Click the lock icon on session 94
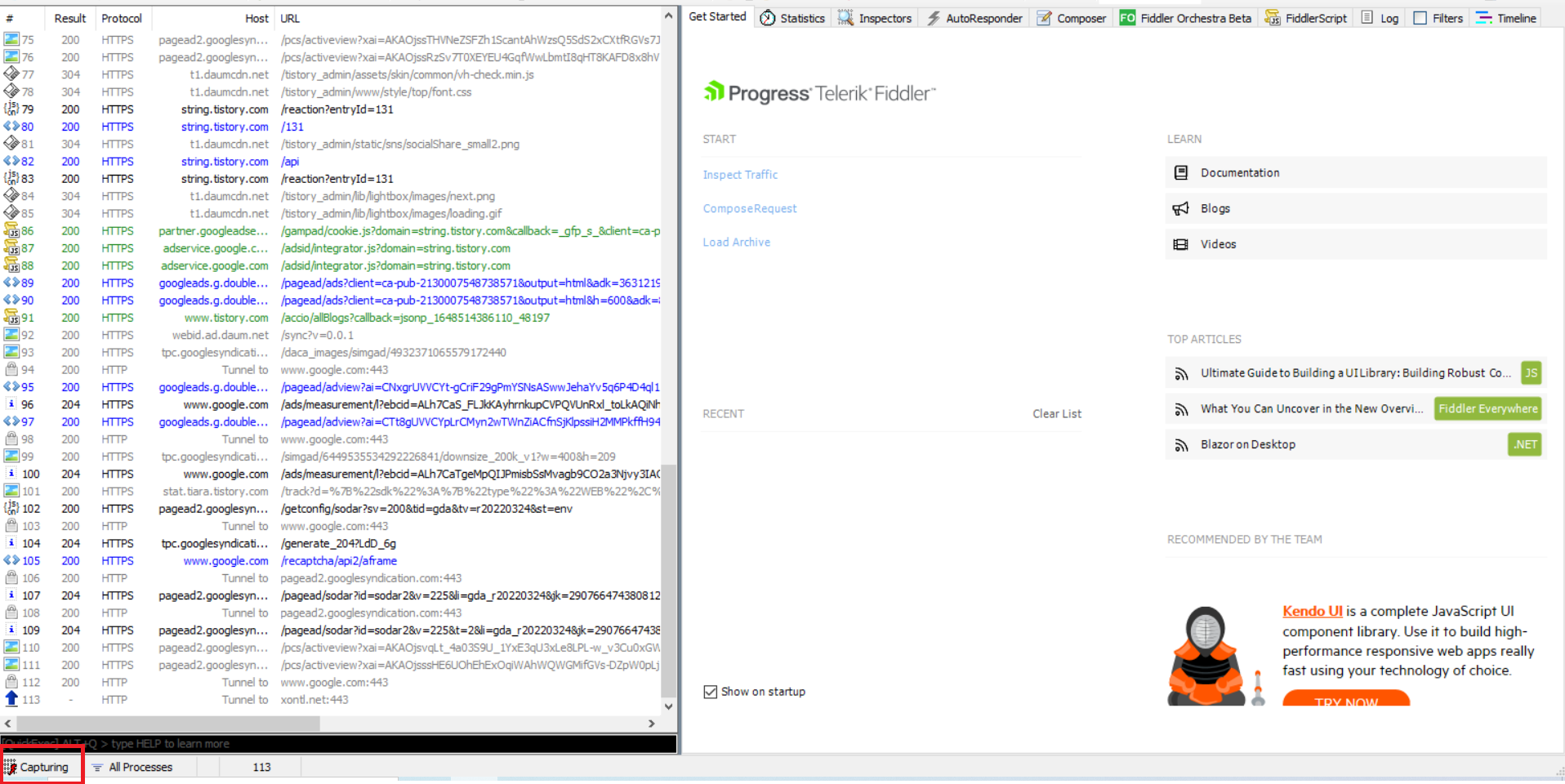The image size is (1565, 784). 11,369
